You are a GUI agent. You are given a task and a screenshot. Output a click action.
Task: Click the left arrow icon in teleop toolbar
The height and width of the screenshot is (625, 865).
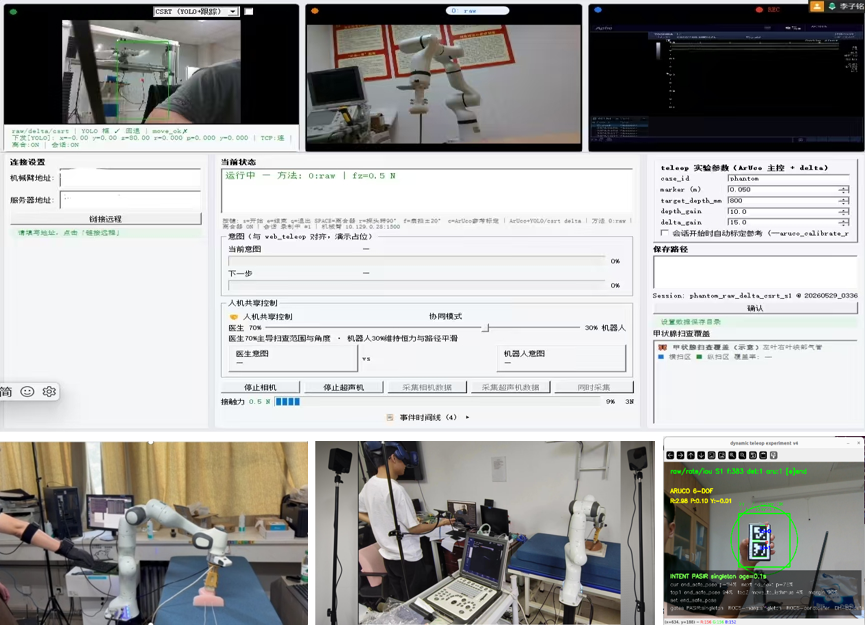670,455
